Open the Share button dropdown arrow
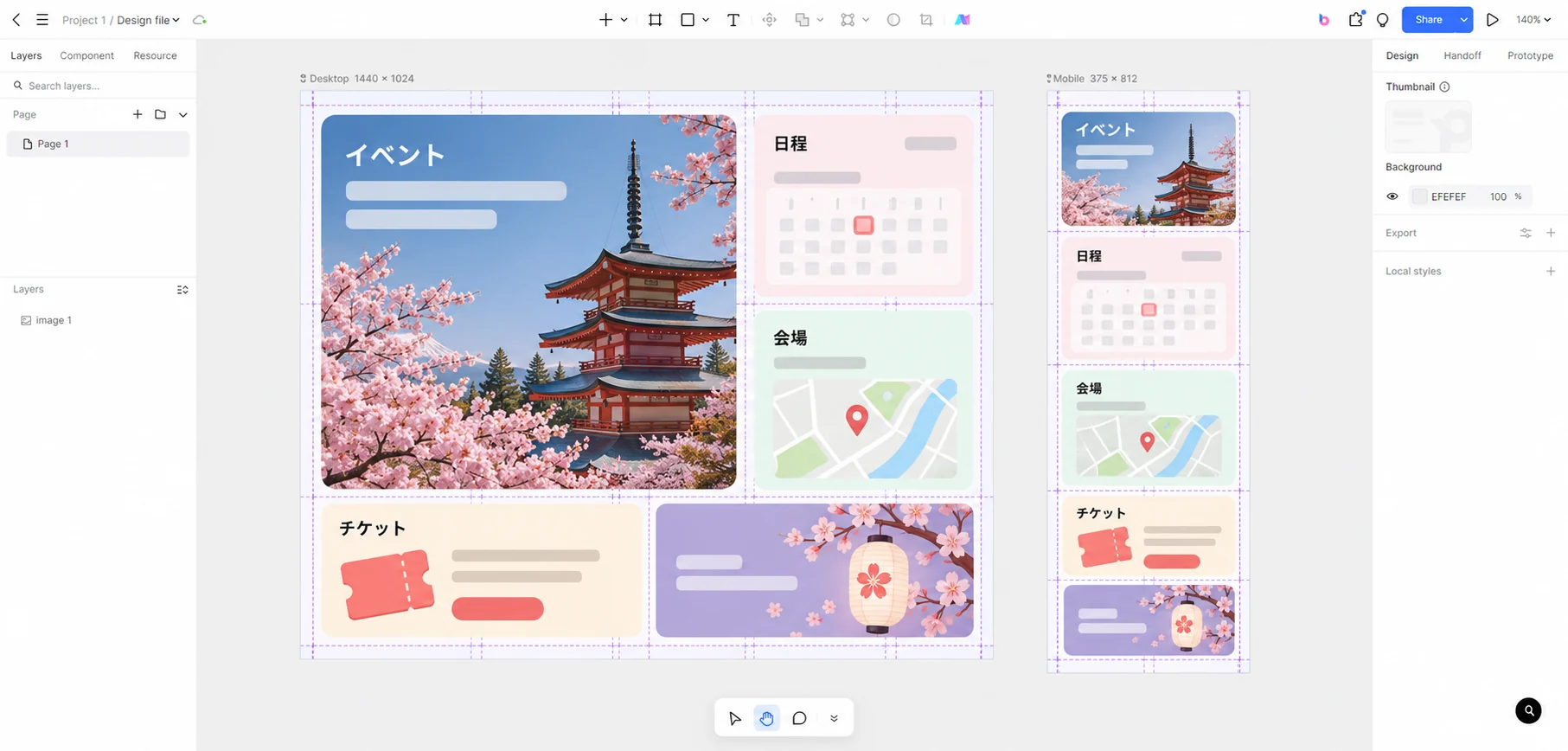The width and height of the screenshot is (1568, 751). pyautogui.click(x=1463, y=20)
